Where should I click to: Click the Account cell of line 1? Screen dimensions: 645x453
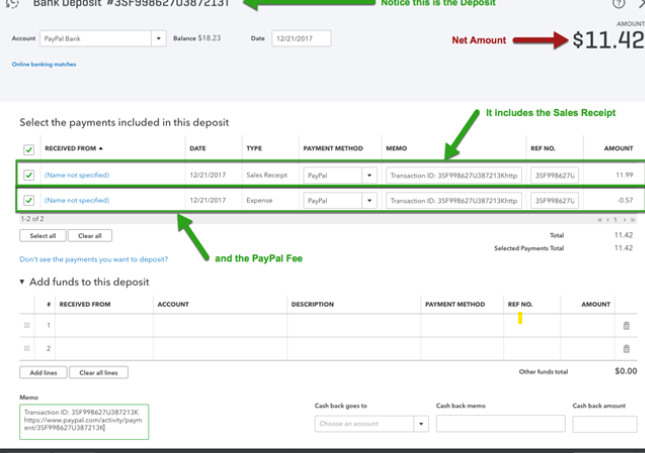pyautogui.click(x=220, y=325)
